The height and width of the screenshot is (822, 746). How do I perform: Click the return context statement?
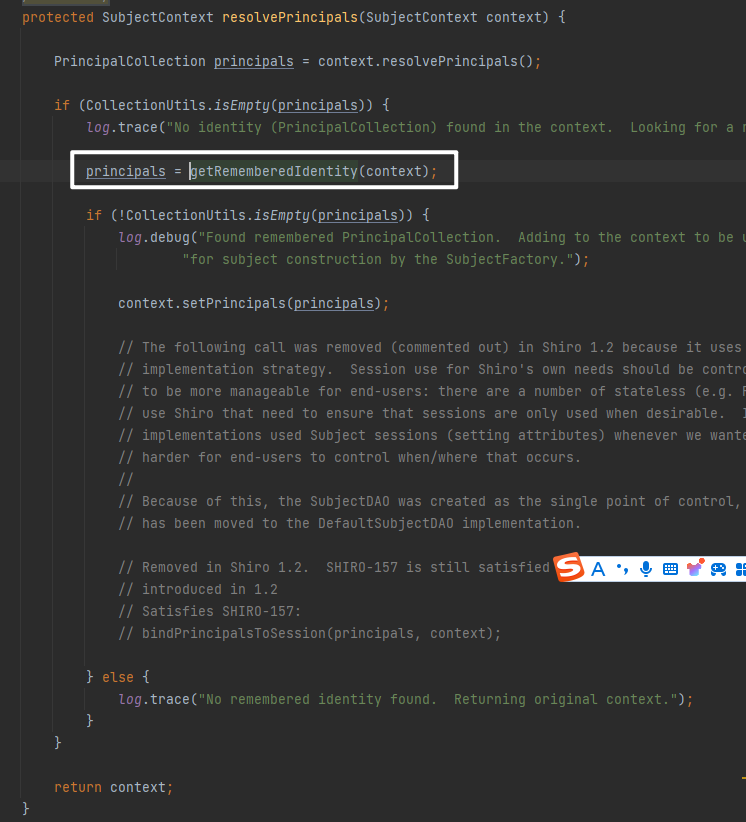pyautogui.click(x=112, y=787)
